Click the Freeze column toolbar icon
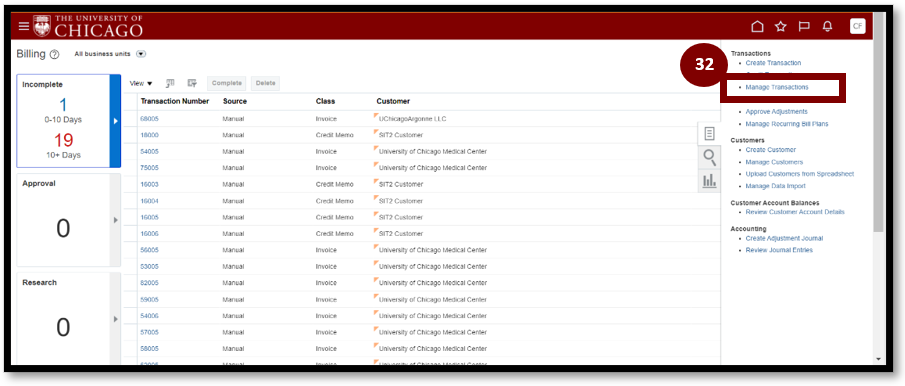Screen dimensions: 905x386 170,83
